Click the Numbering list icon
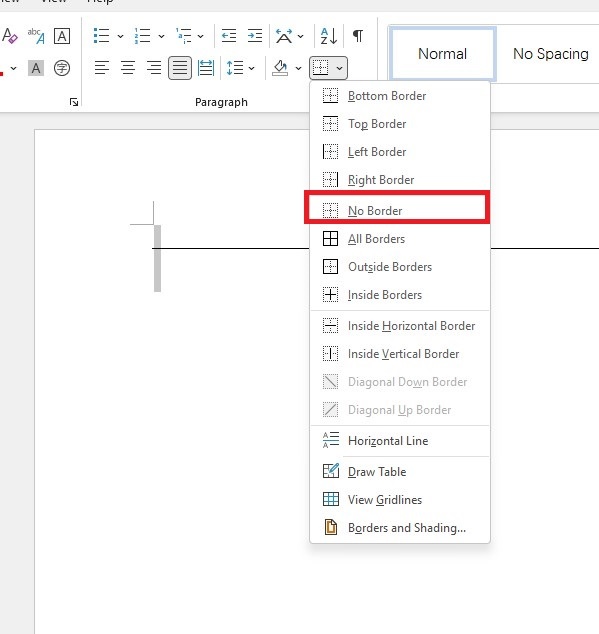 click(142, 36)
